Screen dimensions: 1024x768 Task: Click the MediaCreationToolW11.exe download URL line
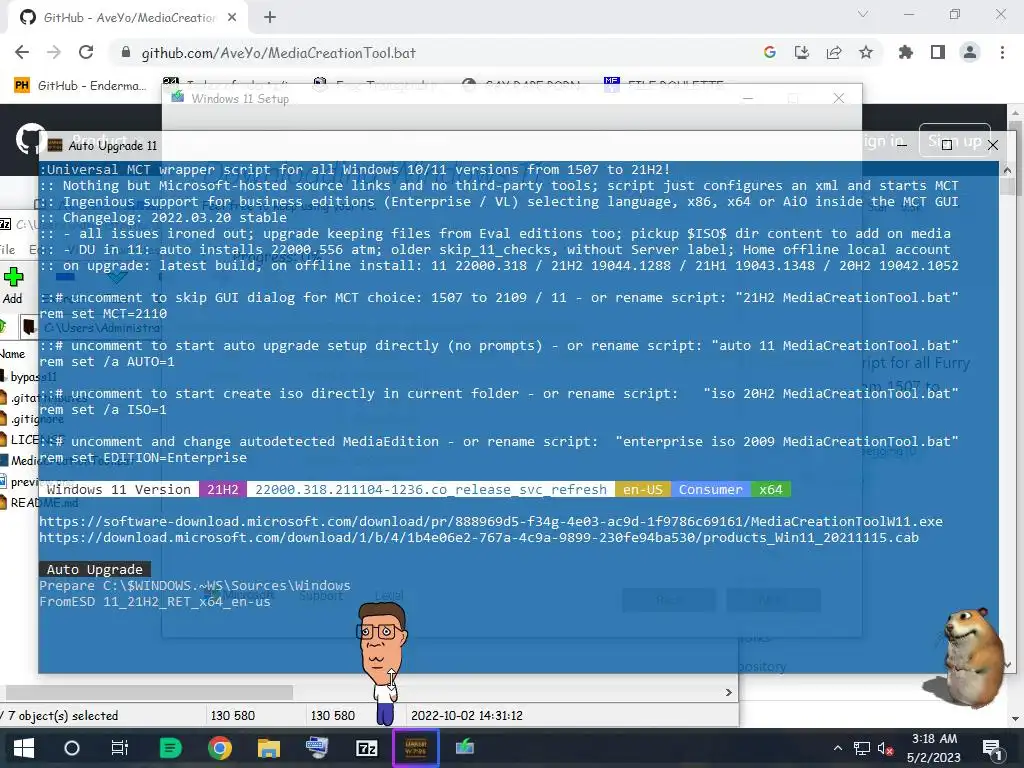tap(490, 521)
